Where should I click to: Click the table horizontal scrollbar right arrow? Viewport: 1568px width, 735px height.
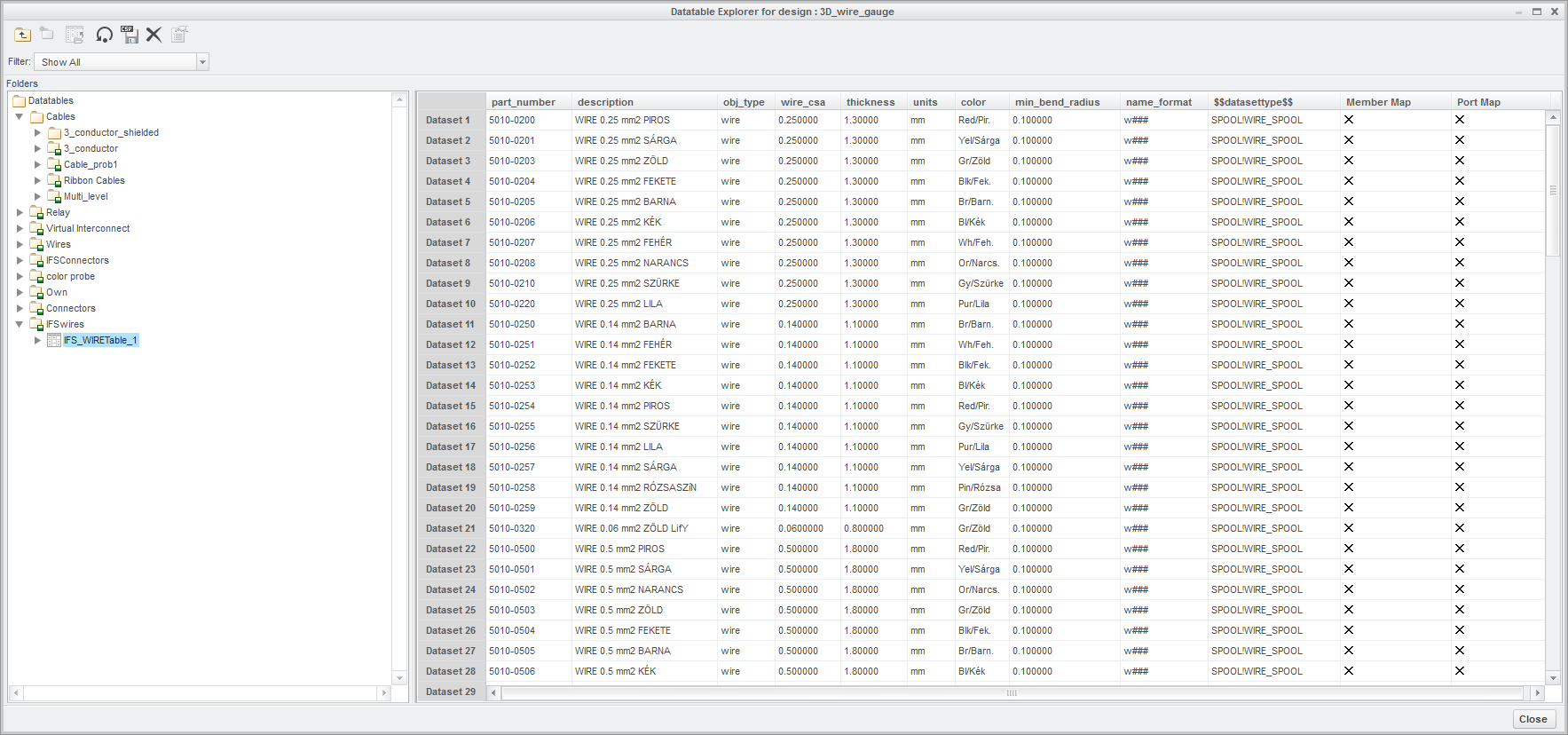1538,692
